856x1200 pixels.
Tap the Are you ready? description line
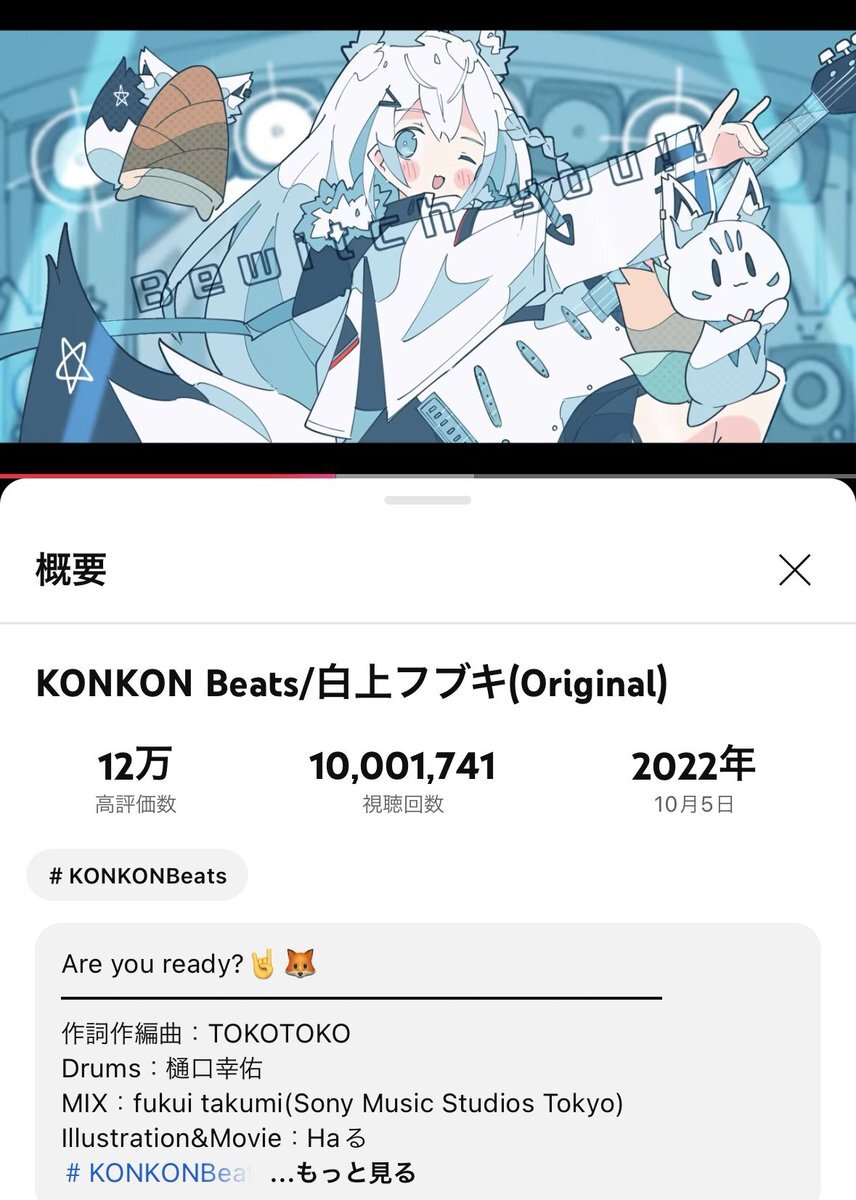tap(190, 964)
